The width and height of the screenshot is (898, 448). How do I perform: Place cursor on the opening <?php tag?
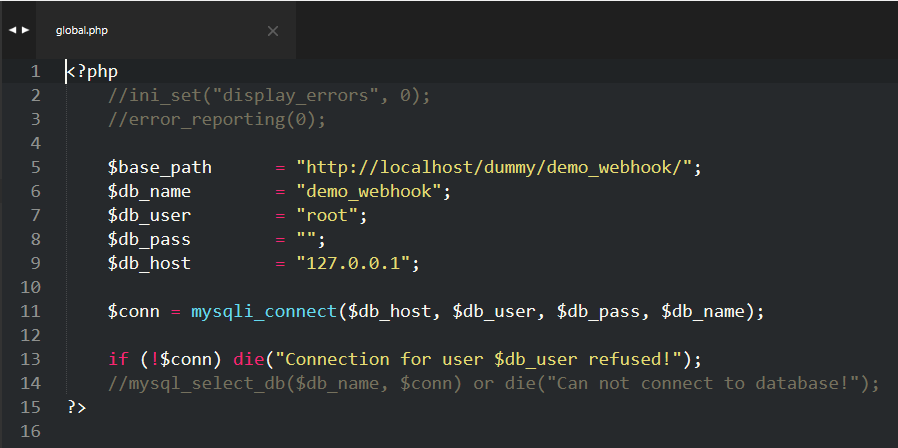(92, 72)
